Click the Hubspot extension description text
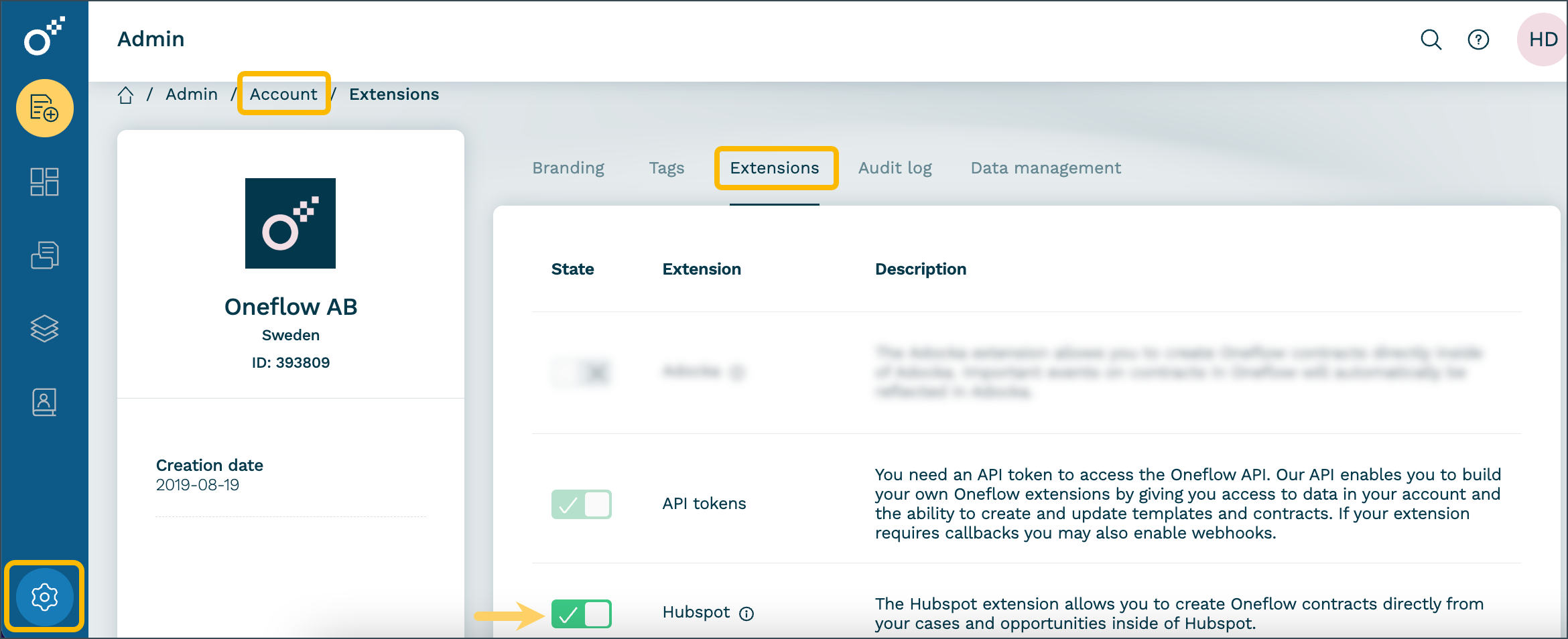 pos(1179,614)
